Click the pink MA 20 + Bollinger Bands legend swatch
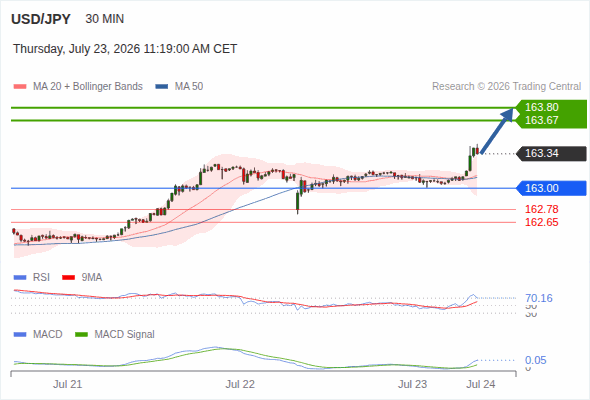Image resolution: width=590 pixels, height=400 pixels. click(20, 87)
